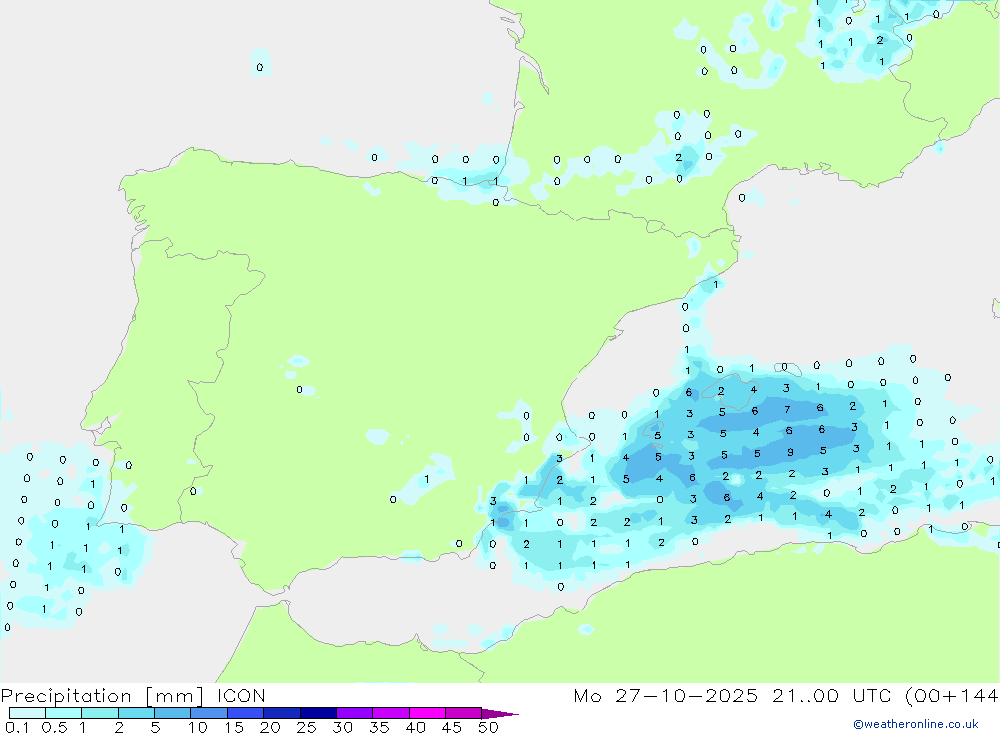Choose the 20–25 mm dark blue legend box
Image resolution: width=1000 pixels, height=733 pixels.
(x=282, y=713)
